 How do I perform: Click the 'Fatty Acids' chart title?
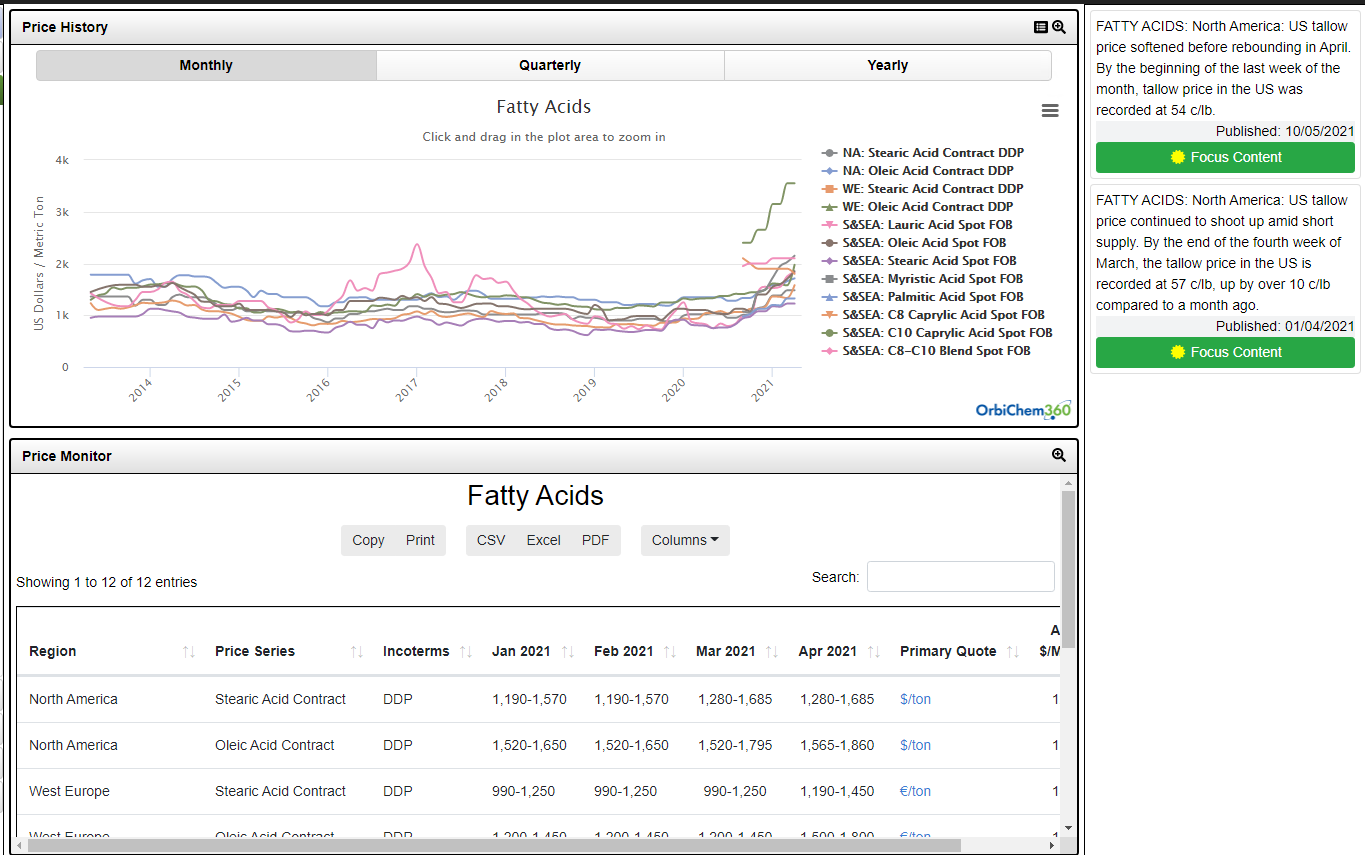(x=544, y=107)
